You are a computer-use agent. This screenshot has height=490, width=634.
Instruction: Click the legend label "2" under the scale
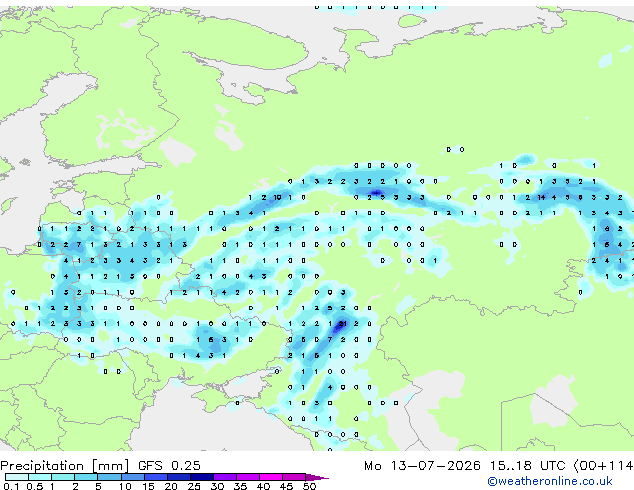[x=75, y=486]
